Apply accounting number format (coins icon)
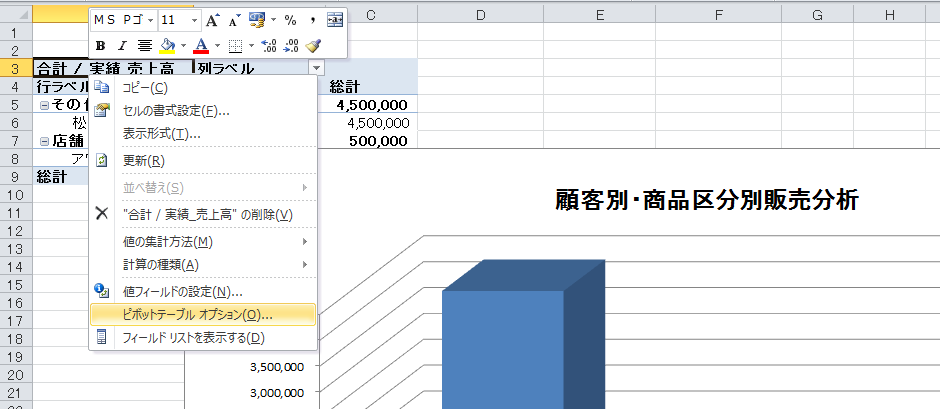940x409 pixels. [x=257, y=20]
